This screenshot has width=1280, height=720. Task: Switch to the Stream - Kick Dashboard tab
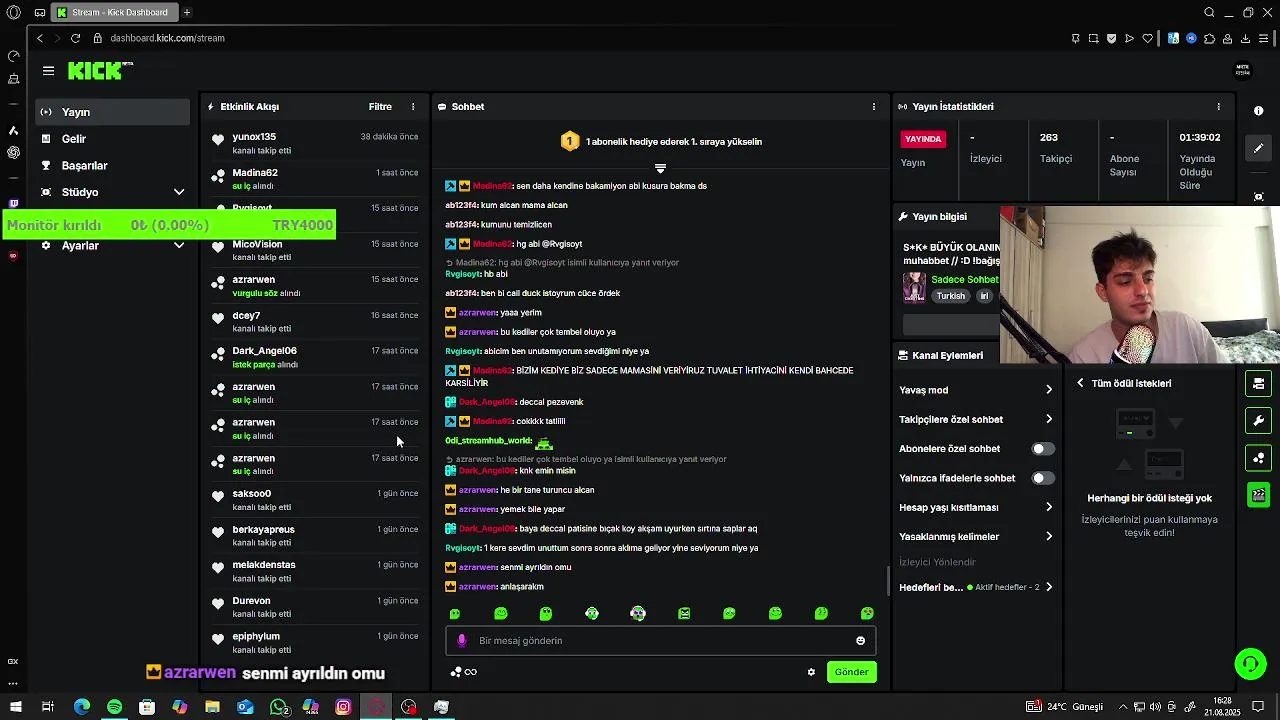[x=114, y=12]
